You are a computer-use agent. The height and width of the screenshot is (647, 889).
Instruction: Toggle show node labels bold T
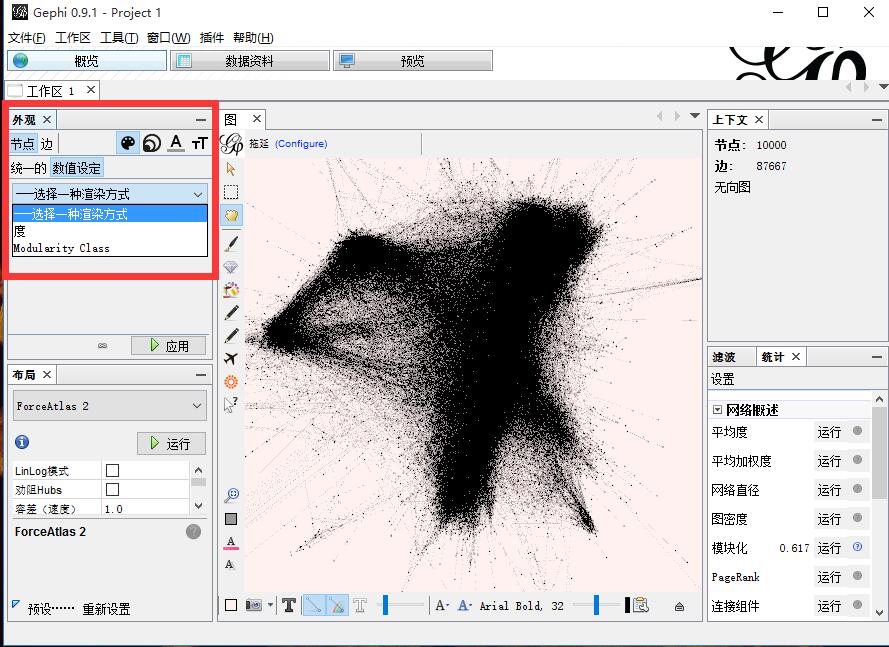coord(289,605)
